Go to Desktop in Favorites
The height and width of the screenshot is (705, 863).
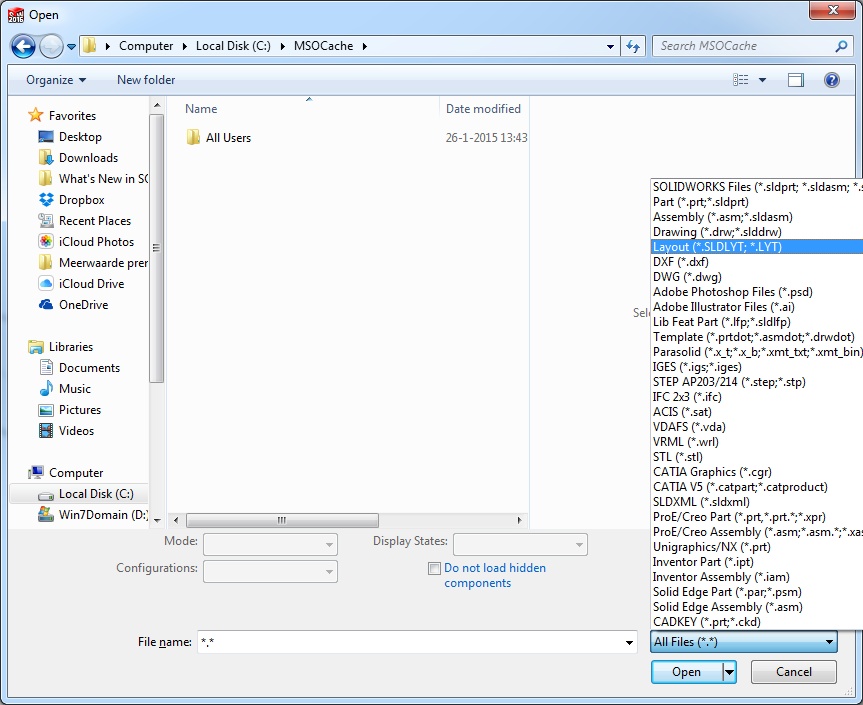70,136
